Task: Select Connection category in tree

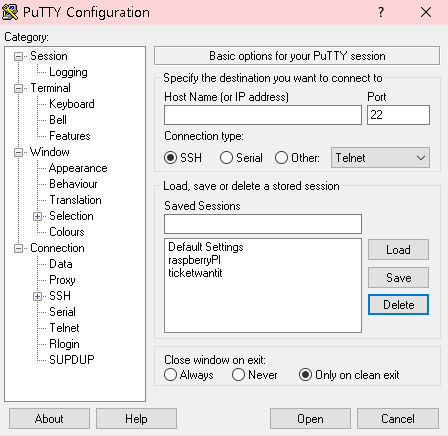Action: coord(57,248)
